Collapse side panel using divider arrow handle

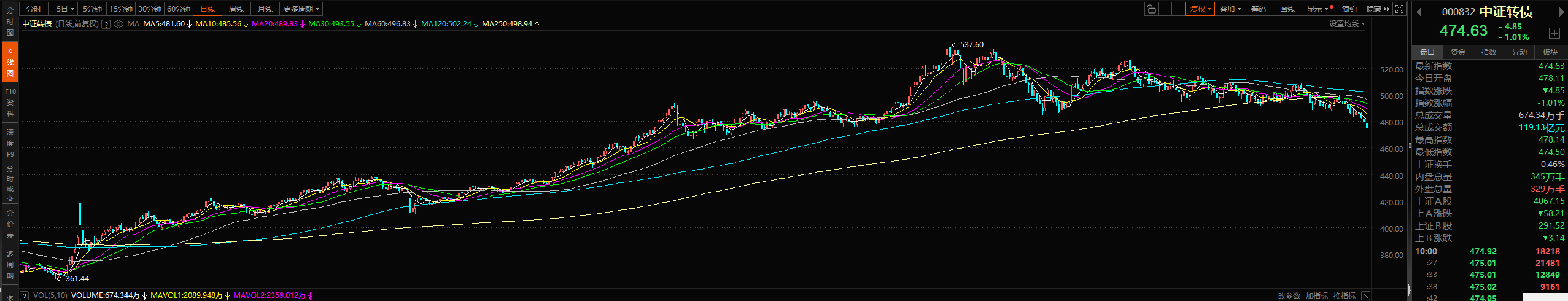click(x=1409, y=289)
